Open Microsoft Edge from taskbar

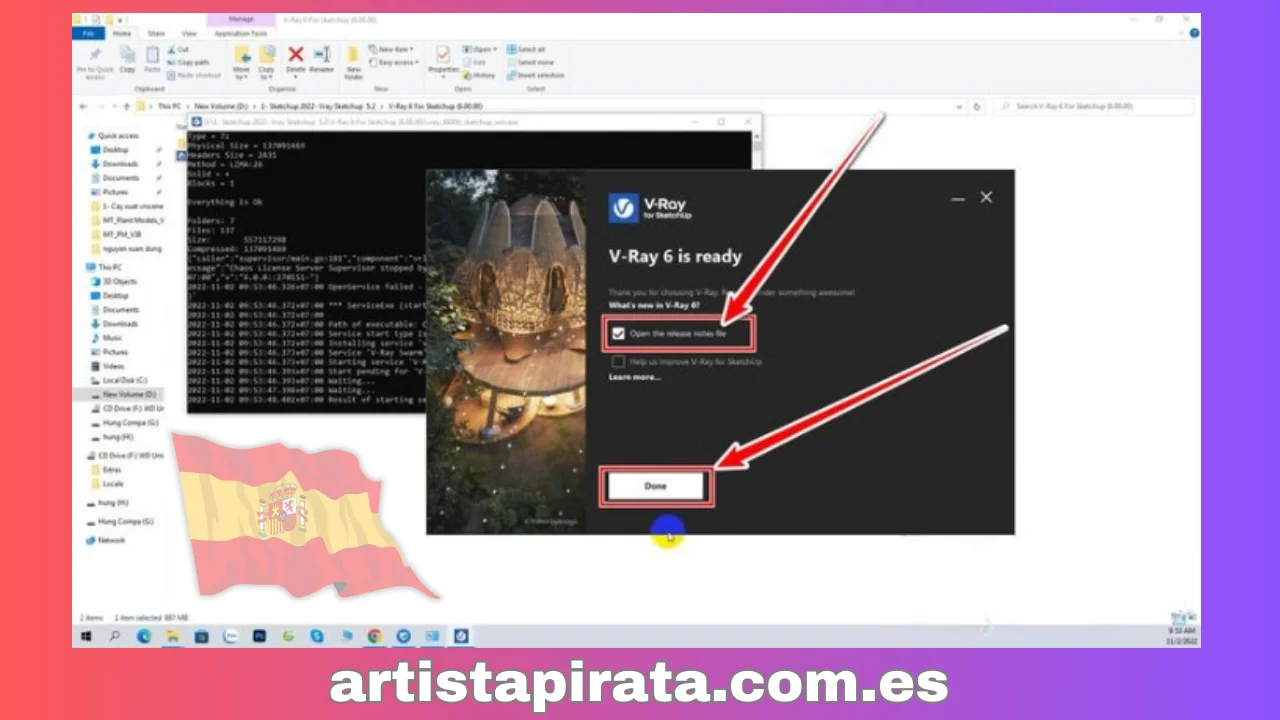[x=144, y=636]
